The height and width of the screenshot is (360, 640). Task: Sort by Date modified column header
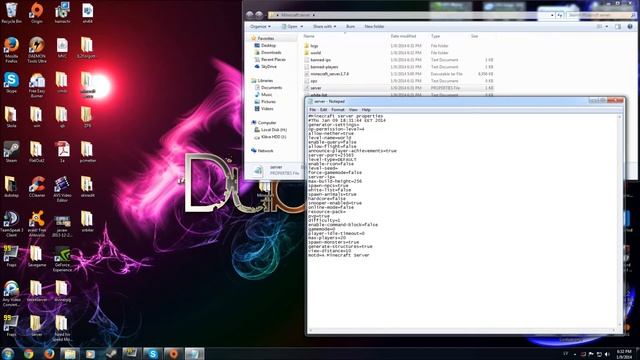pyautogui.click(x=403, y=36)
